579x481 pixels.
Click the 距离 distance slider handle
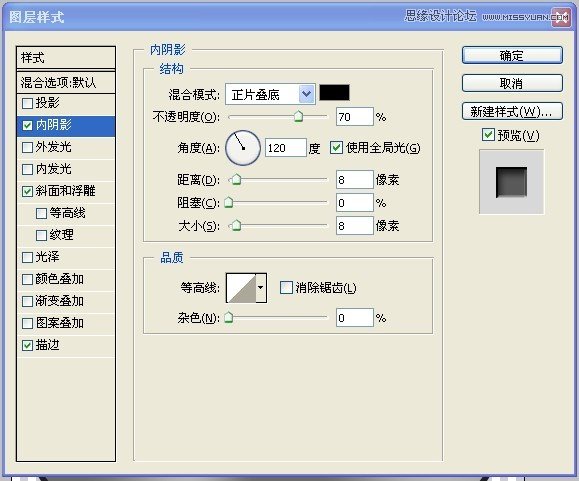click(236, 180)
